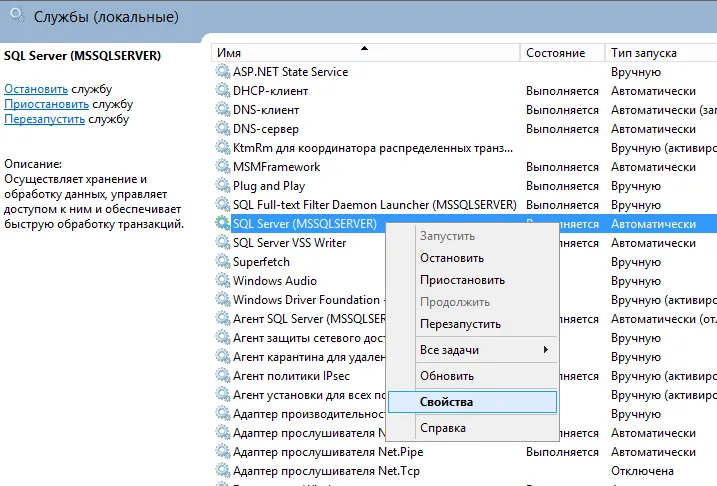Viewport: 717px width, 486px height.
Task: Click the gear icon of Агент SQL Server
Action: [x=223, y=319]
